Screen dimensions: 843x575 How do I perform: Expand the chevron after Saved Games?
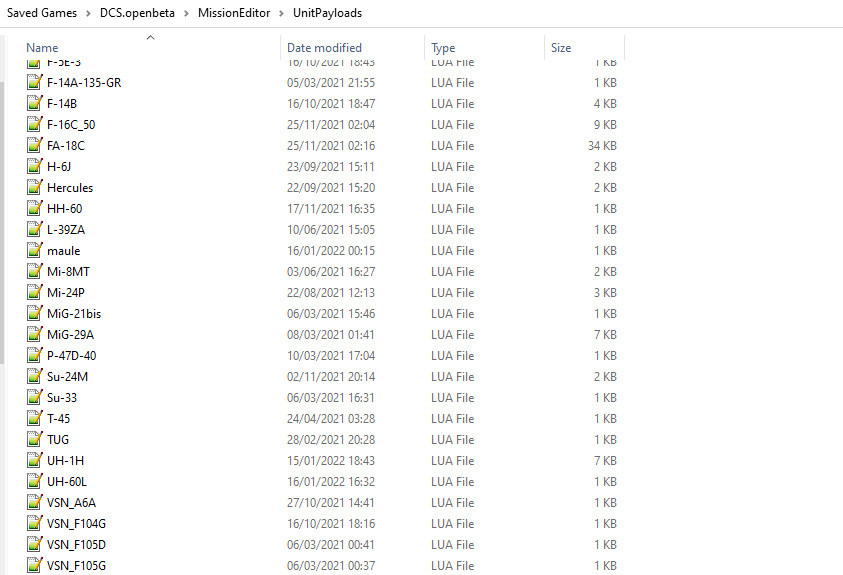88,13
